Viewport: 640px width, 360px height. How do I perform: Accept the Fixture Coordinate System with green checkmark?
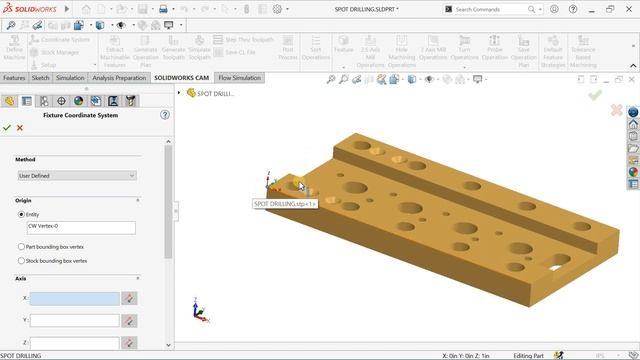pos(7,128)
